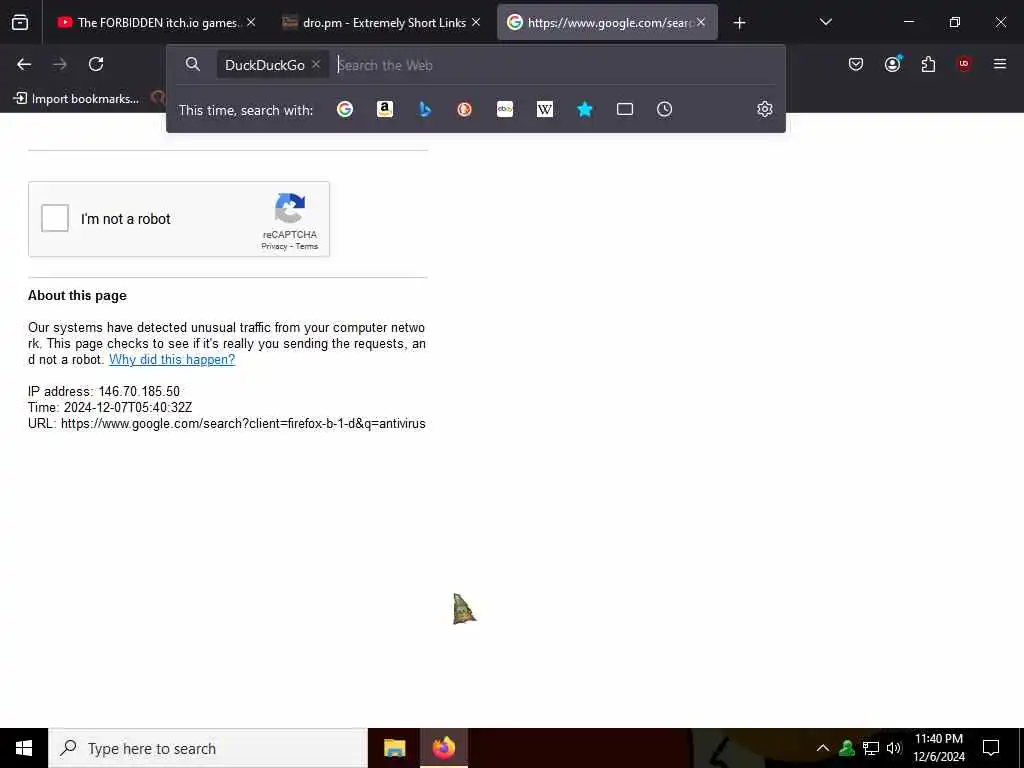
Task: Open the Firefox application menu
Action: (1000, 64)
